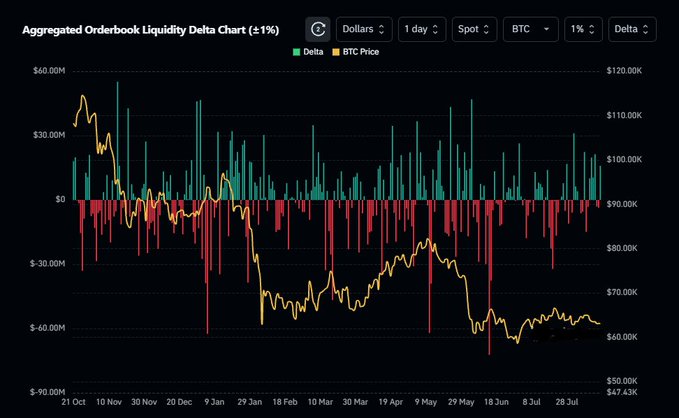
Task: Click the 9 May date label
Action: click(x=426, y=402)
